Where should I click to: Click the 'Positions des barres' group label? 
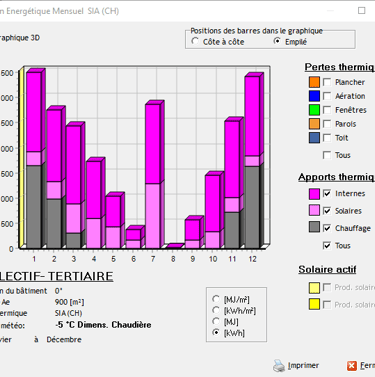(x=257, y=31)
